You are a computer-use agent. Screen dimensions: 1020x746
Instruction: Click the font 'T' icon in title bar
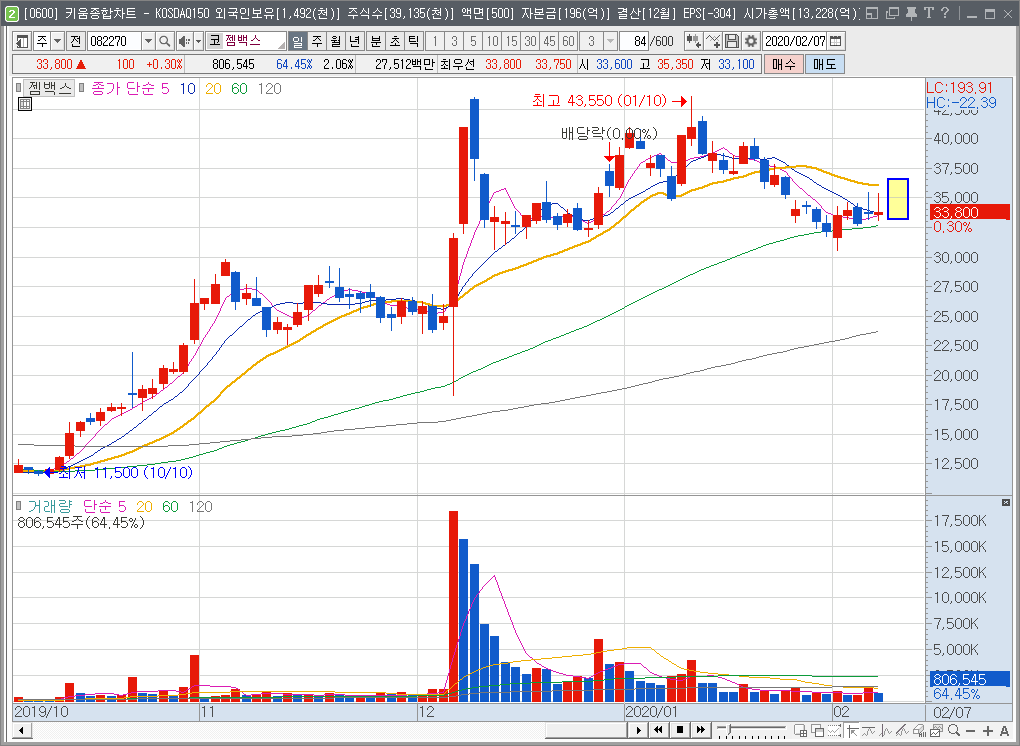[x=928, y=13]
